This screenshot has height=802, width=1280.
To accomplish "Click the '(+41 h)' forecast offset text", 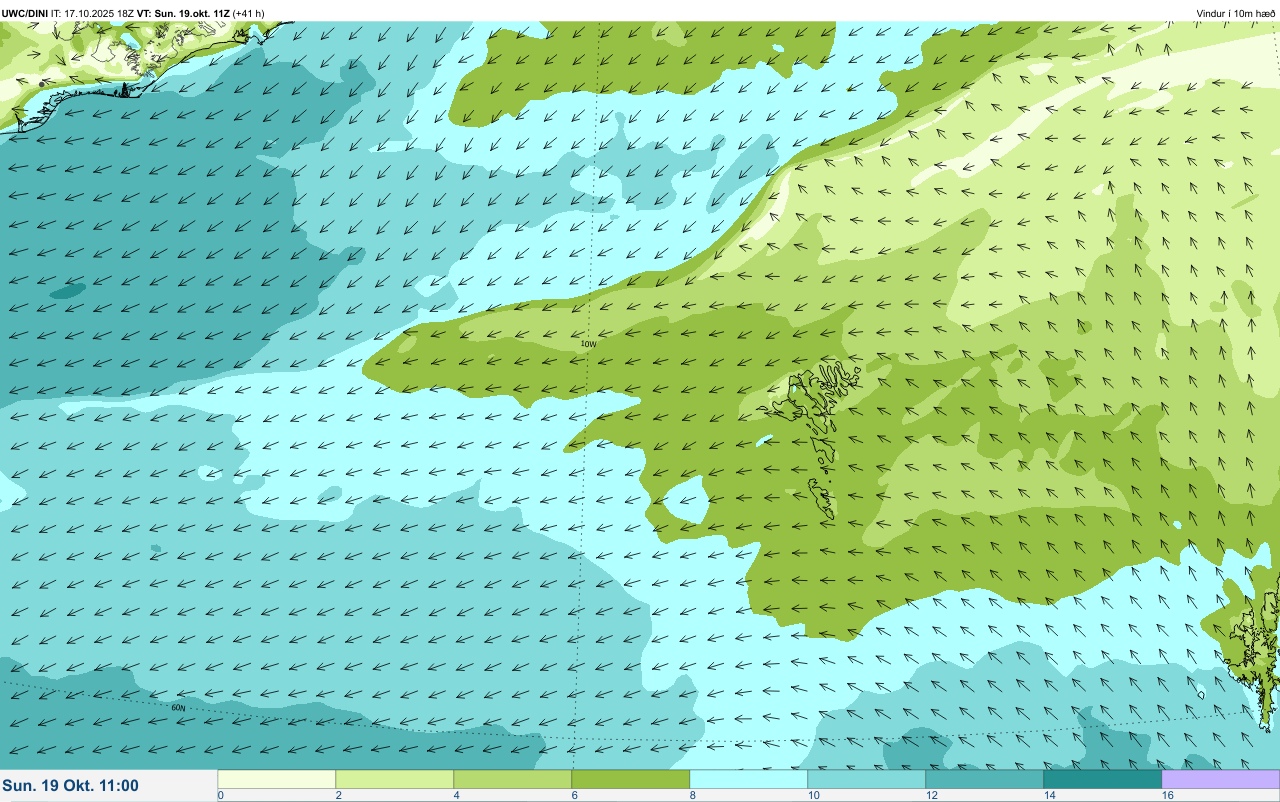I will [248, 13].
